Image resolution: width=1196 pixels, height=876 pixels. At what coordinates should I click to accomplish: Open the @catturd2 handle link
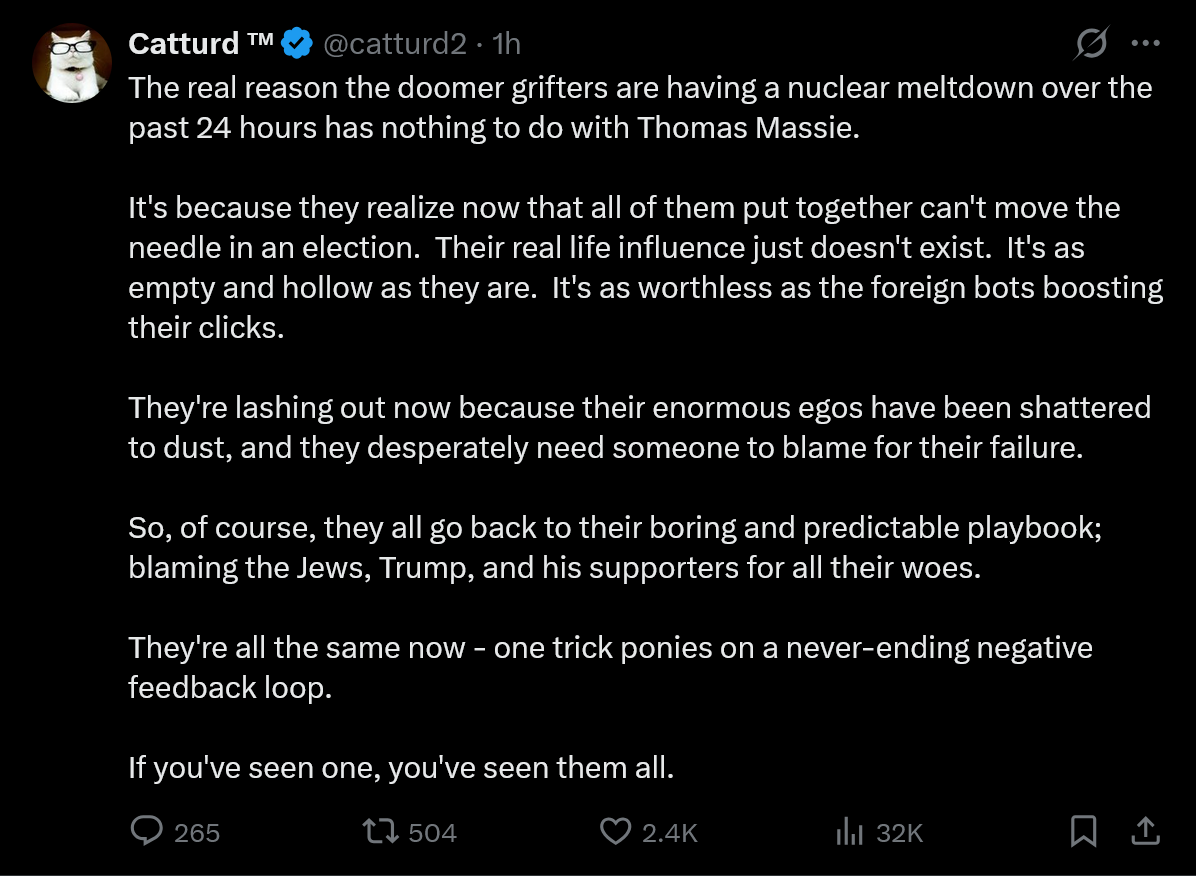[394, 43]
